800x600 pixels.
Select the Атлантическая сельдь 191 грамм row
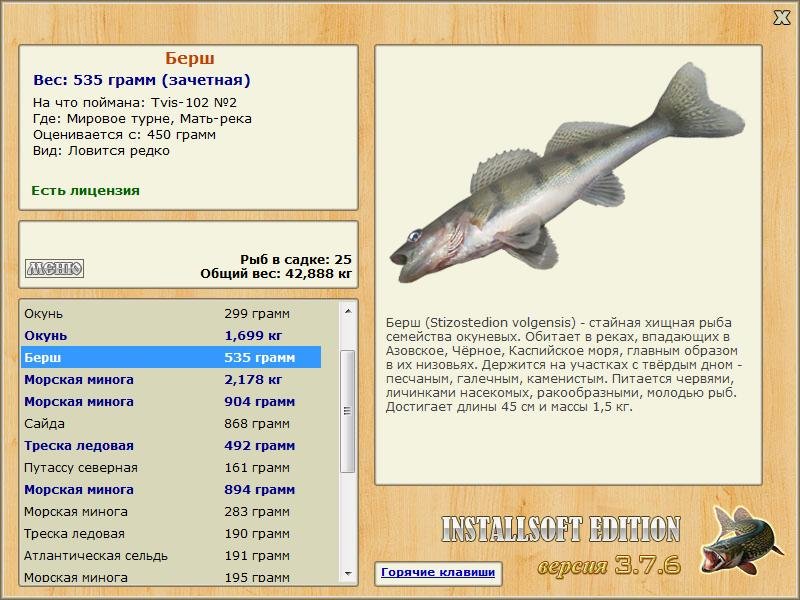click(172, 555)
